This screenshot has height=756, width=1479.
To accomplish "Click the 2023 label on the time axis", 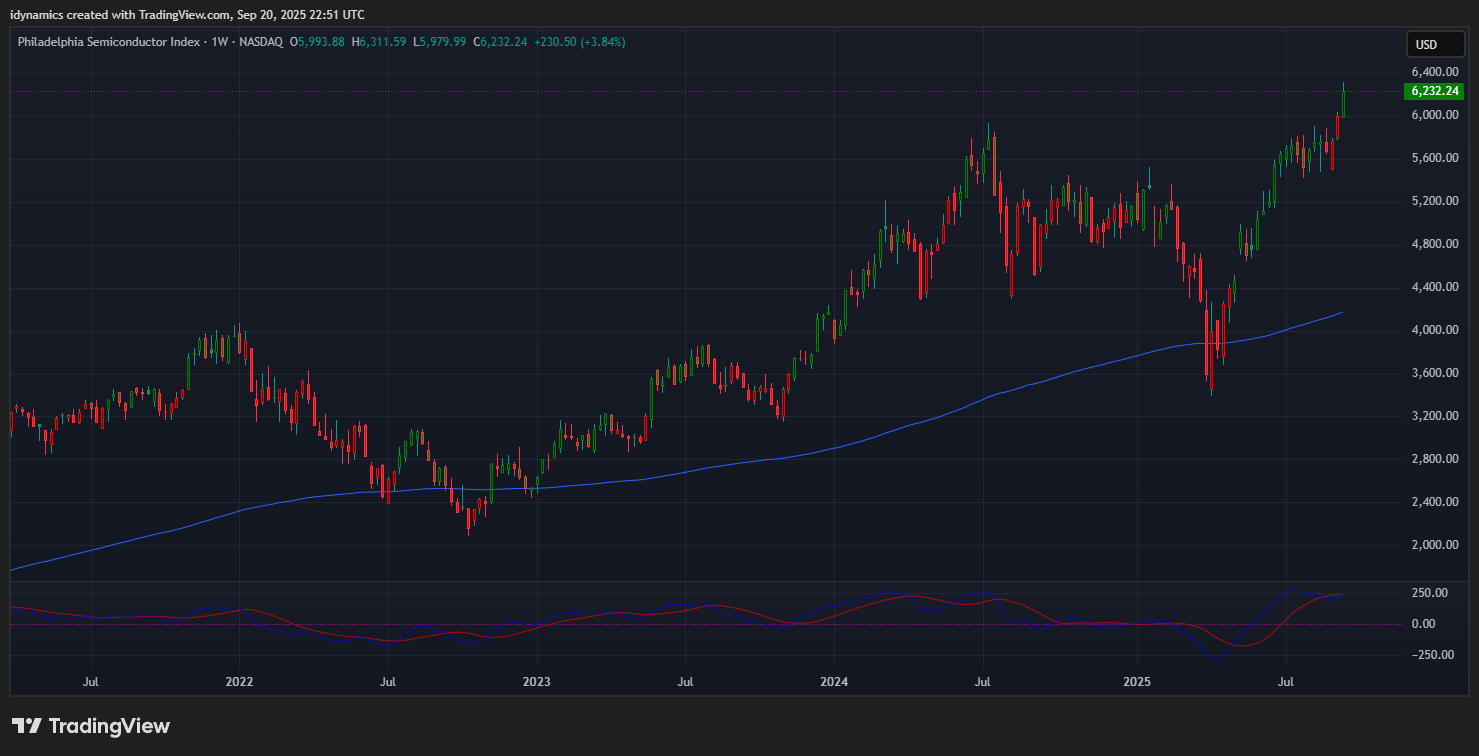I will (x=537, y=682).
